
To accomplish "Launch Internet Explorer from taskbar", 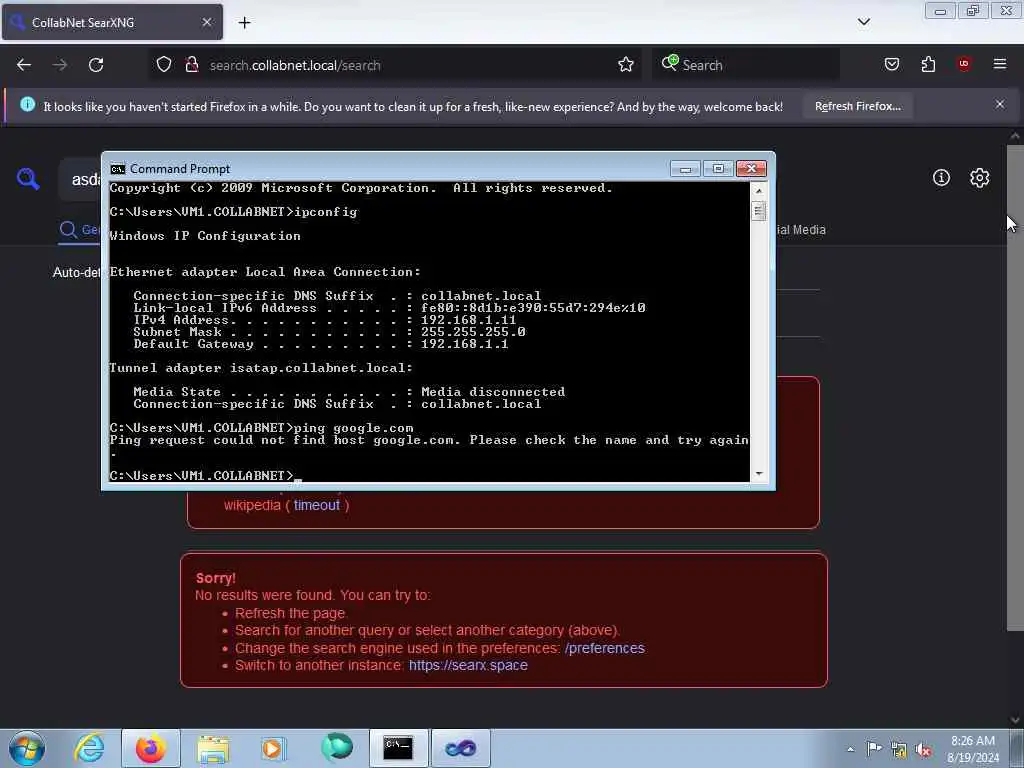I will tap(89, 748).
